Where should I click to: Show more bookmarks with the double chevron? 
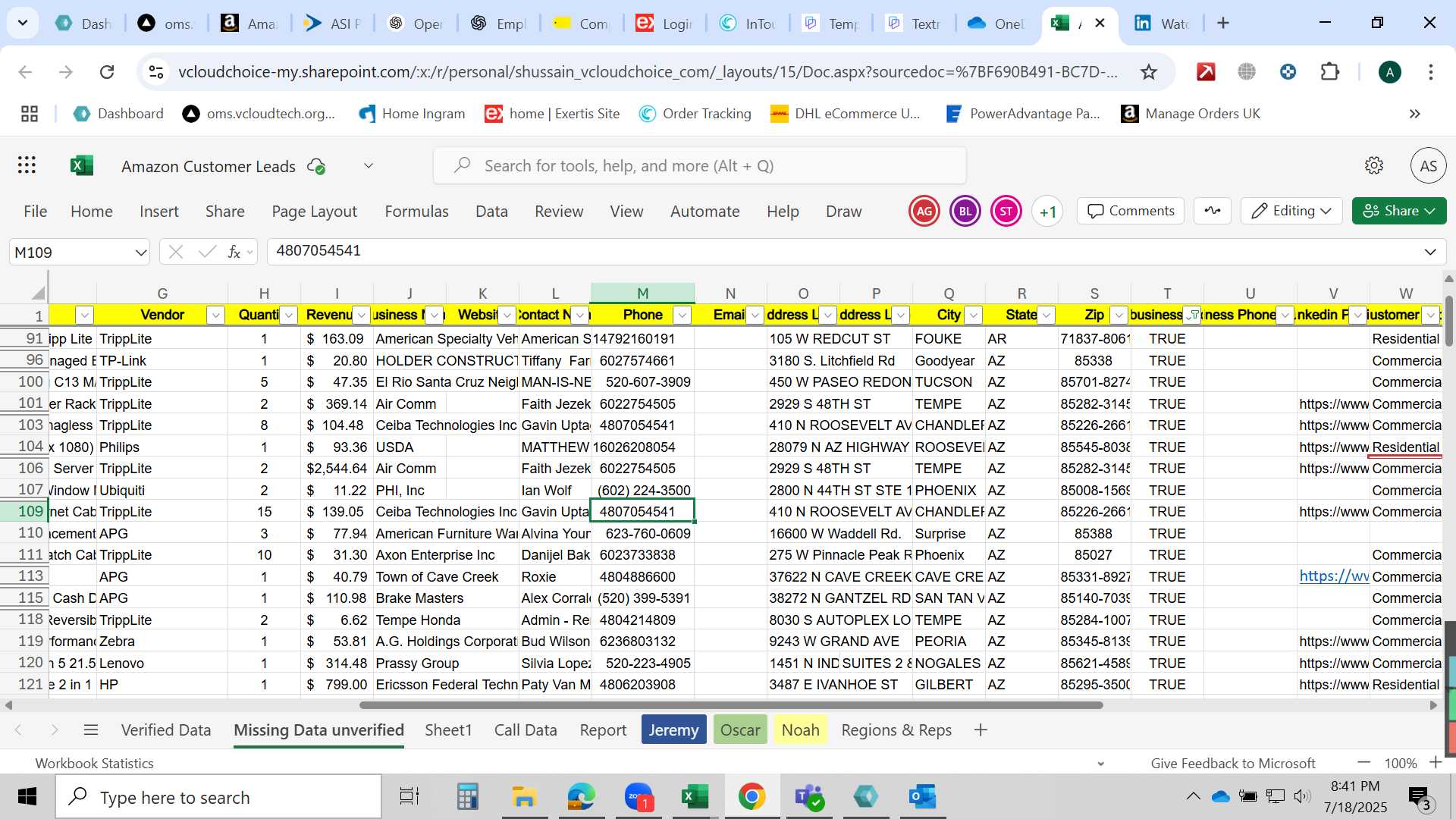coord(1414,114)
